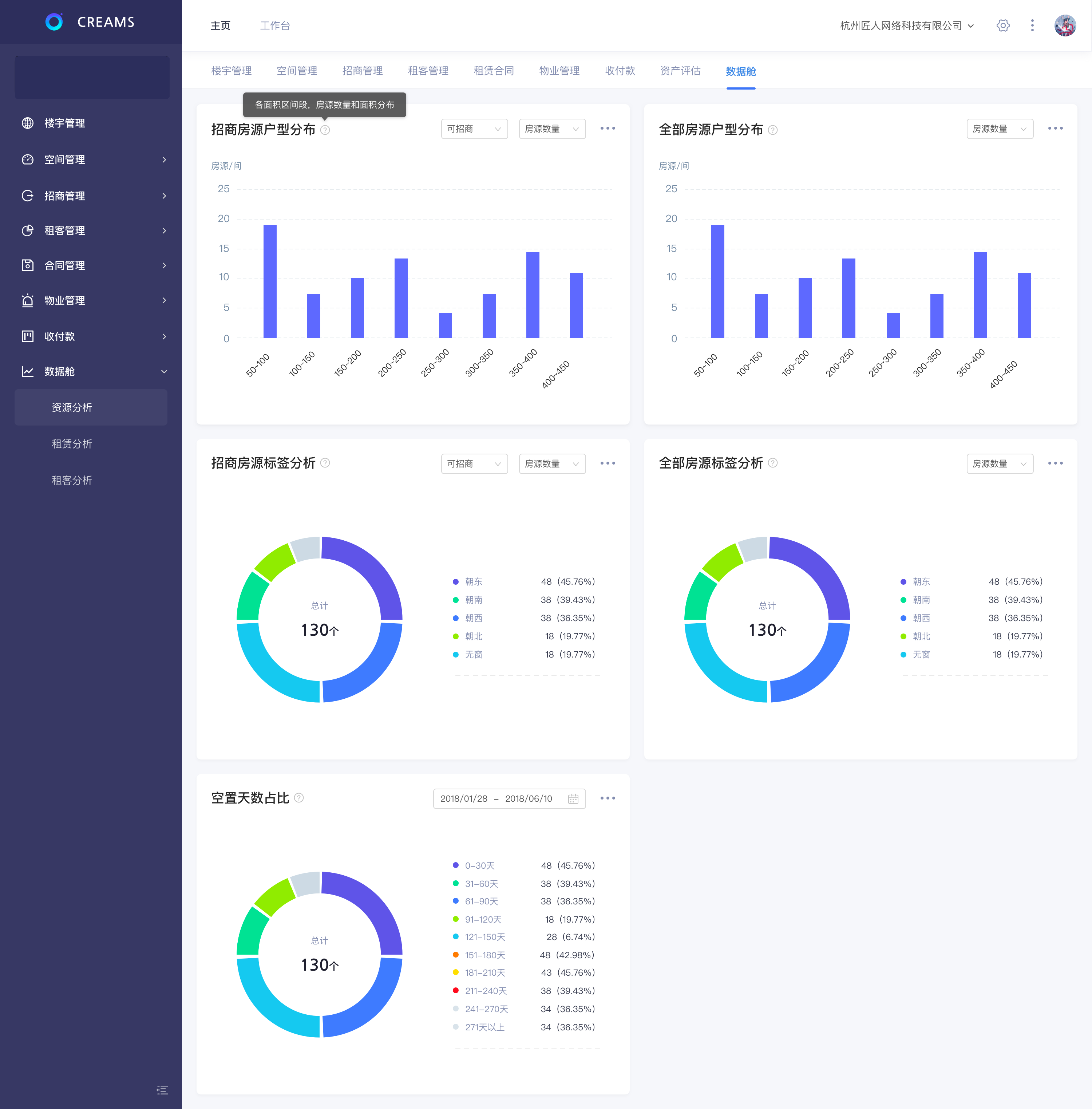Click help icon beside 招商房源户型分布 title

(325, 130)
